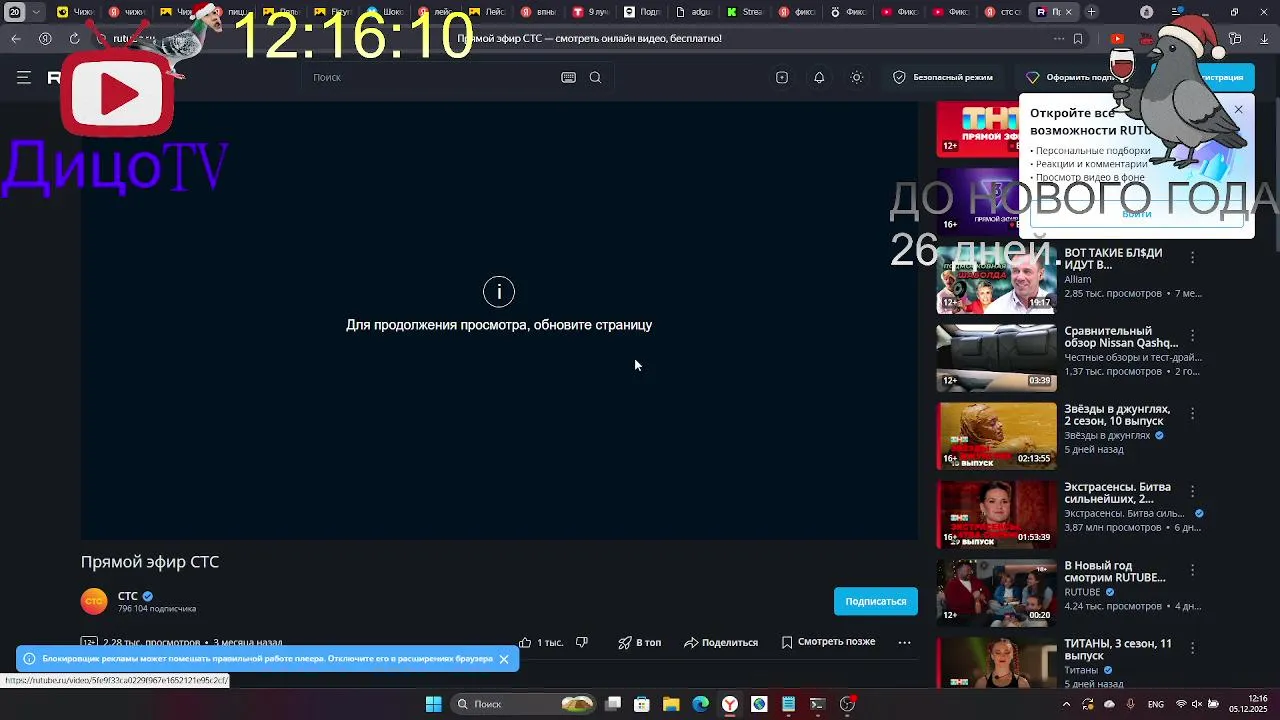Open ВОТ ТАКИЕ video thumbnail
This screenshot has height=720, width=1280.
(996, 281)
